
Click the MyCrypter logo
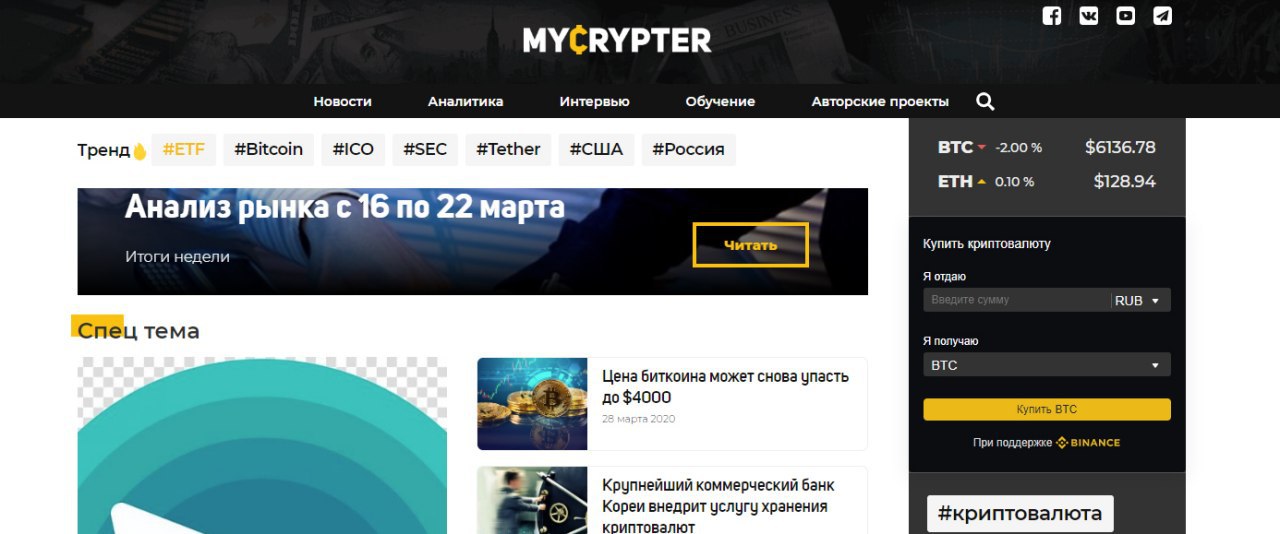[617, 40]
